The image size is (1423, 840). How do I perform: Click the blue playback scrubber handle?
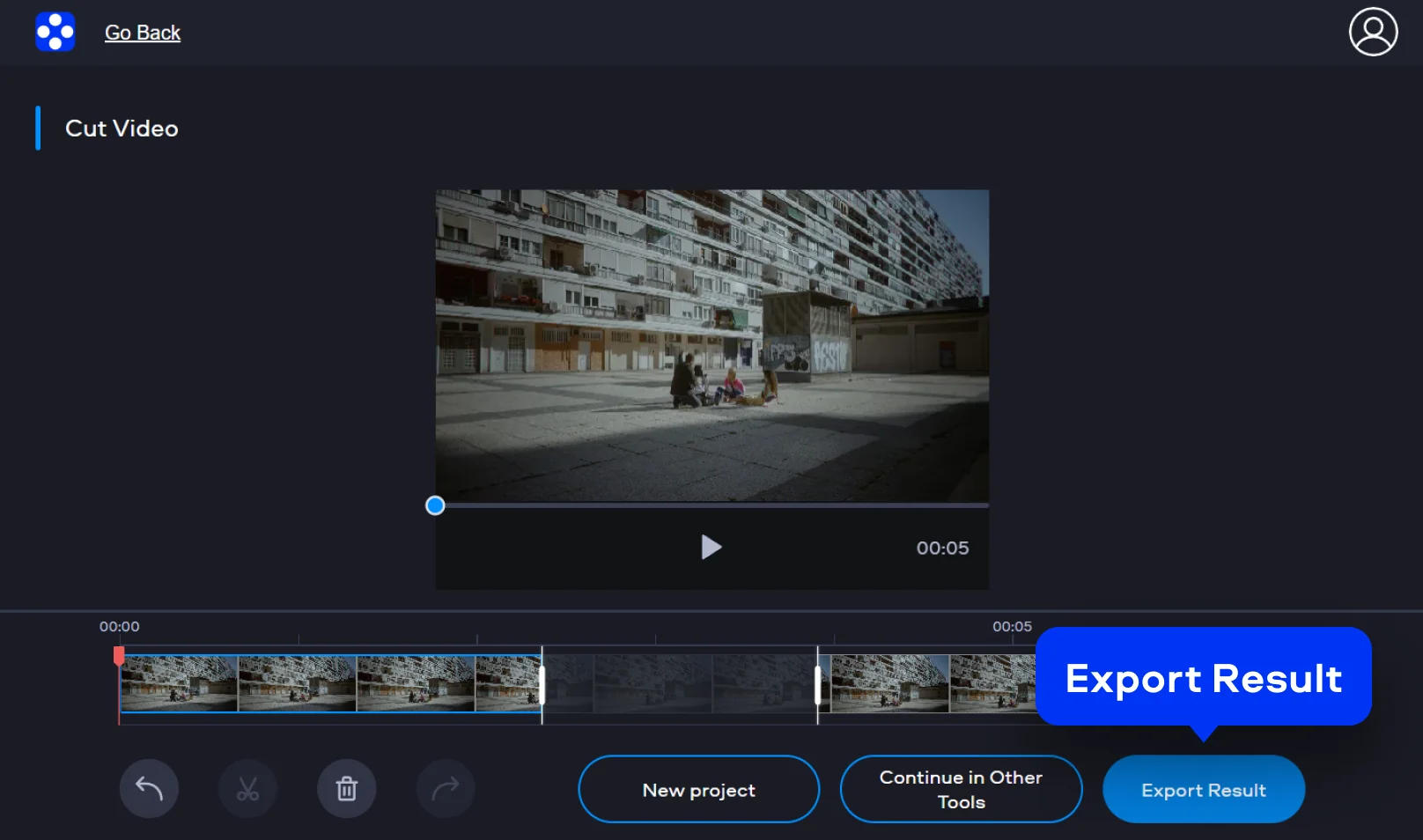(x=435, y=505)
